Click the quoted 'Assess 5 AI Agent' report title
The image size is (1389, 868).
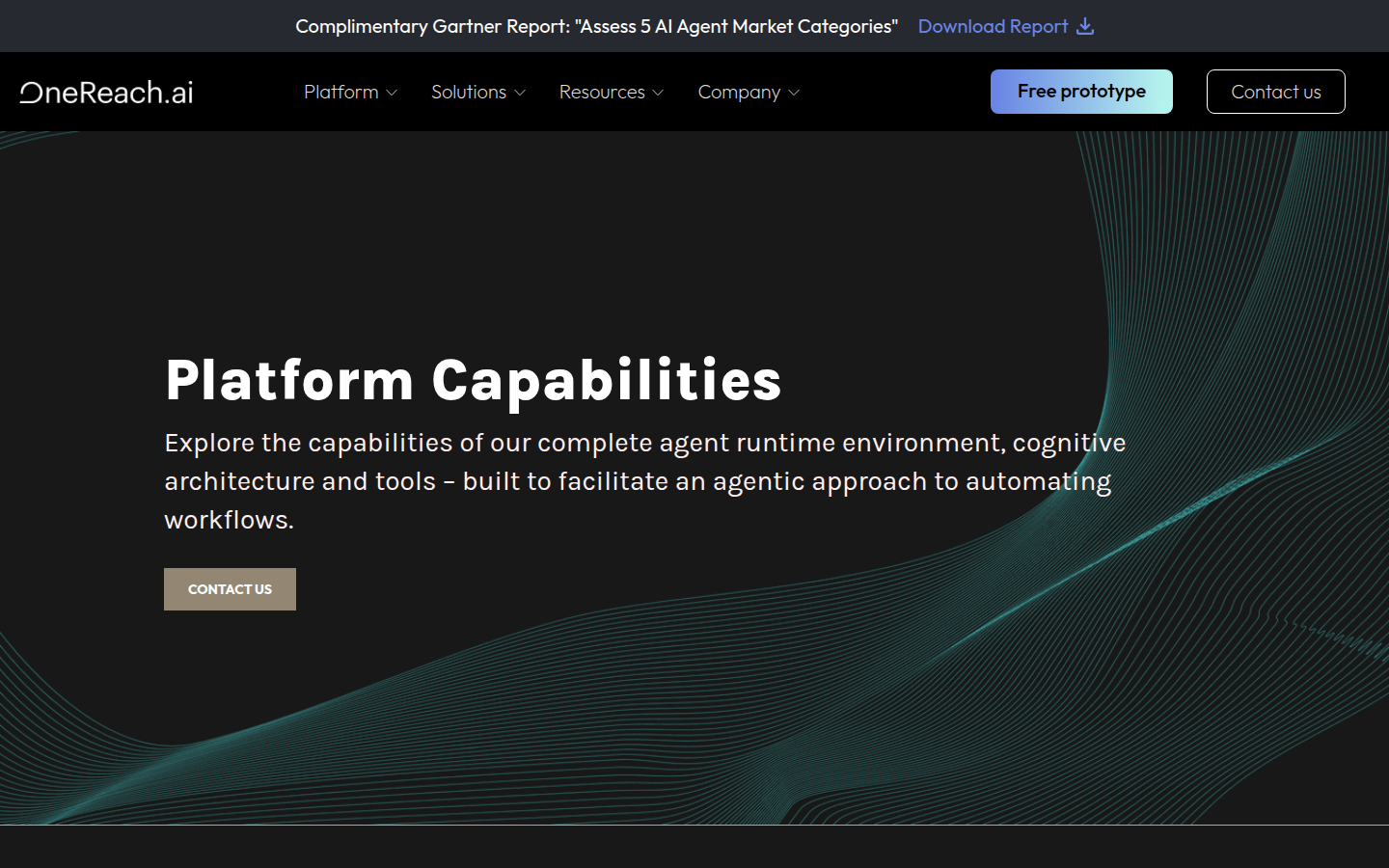(x=736, y=26)
